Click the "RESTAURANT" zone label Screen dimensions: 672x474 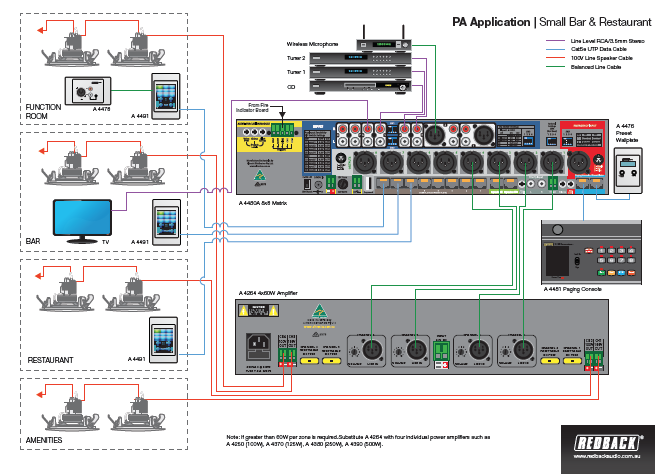(51, 360)
